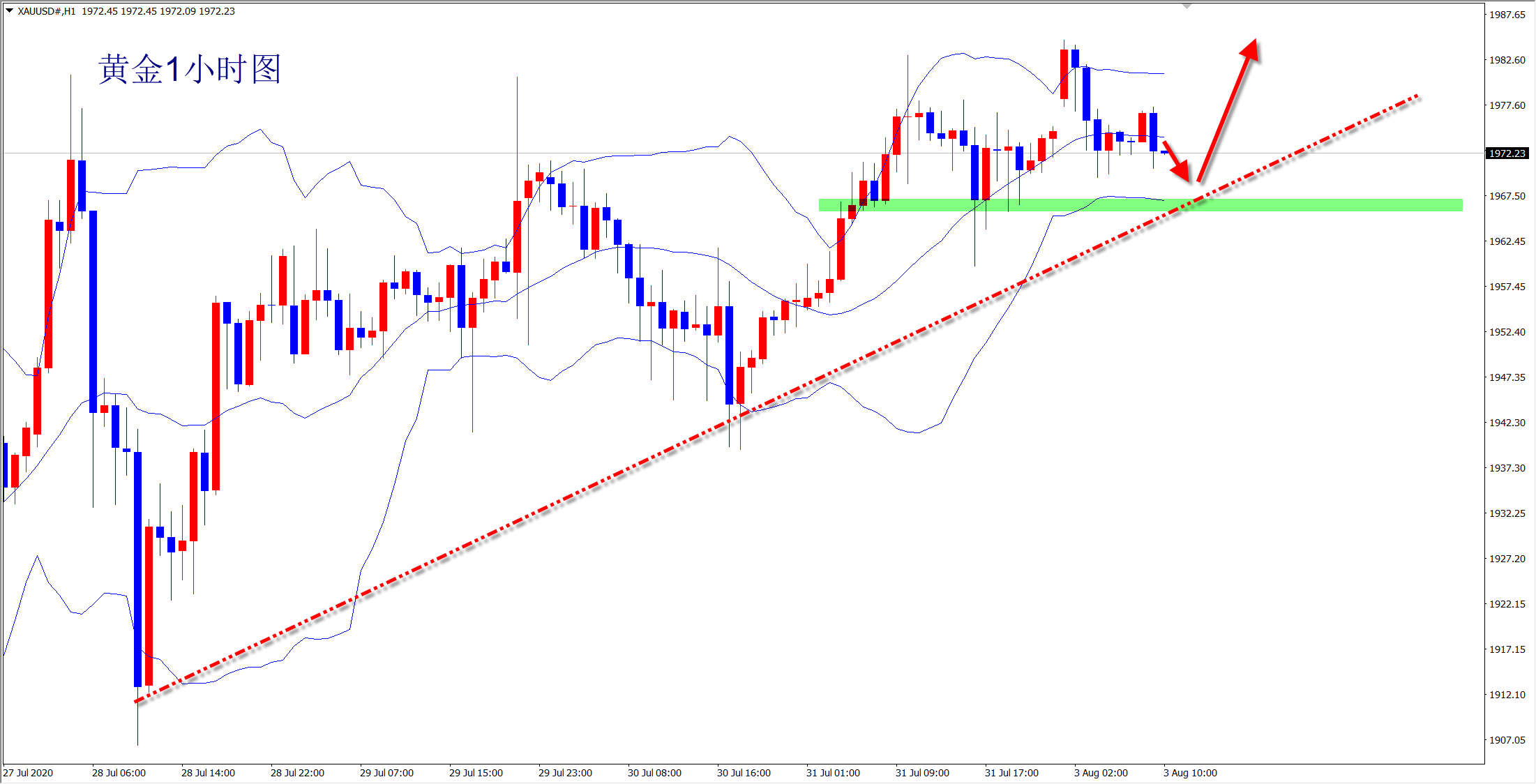Select the 黄金1小时图 title text
The width and height of the screenshot is (1536, 784).
click(190, 70)
